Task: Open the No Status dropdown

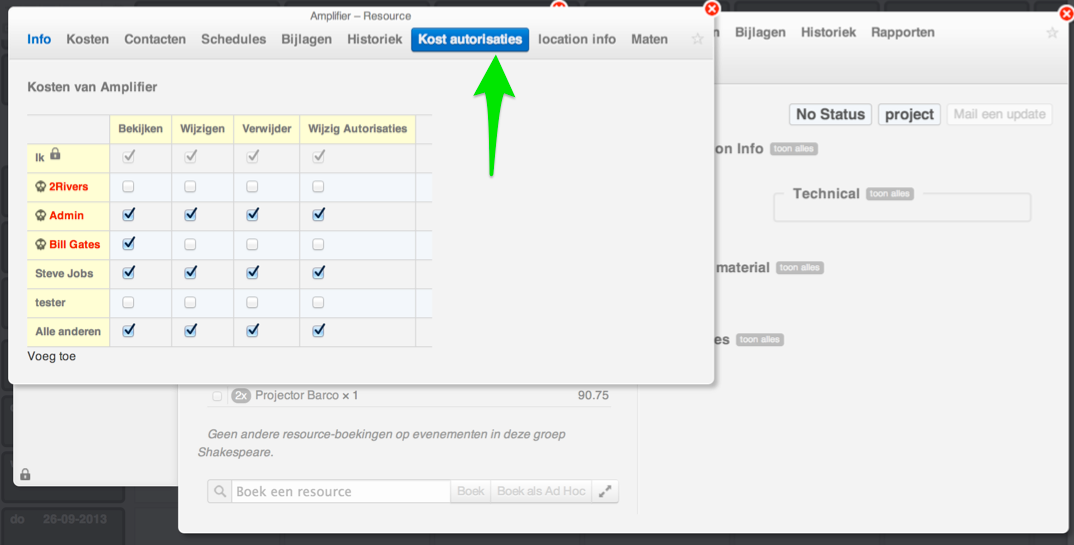Action: (829, 115)
